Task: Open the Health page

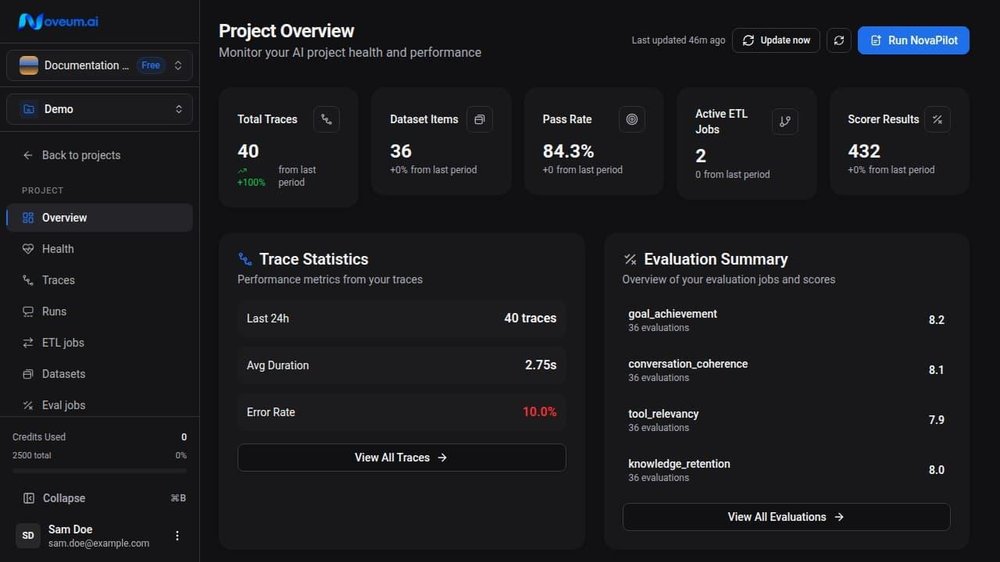Action: click(99, 249)
